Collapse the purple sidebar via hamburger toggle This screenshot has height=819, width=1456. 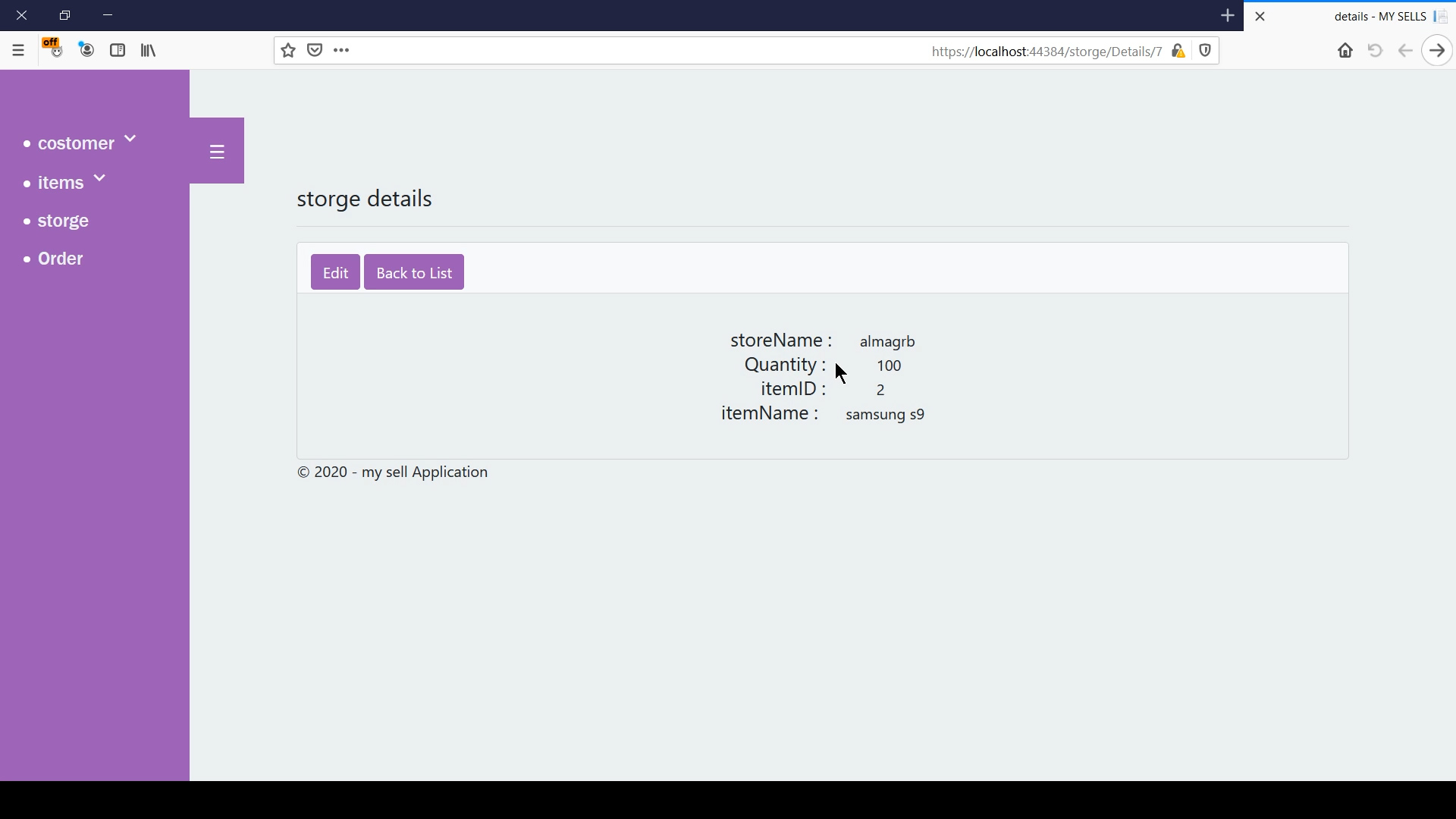(x=217, y=151)
